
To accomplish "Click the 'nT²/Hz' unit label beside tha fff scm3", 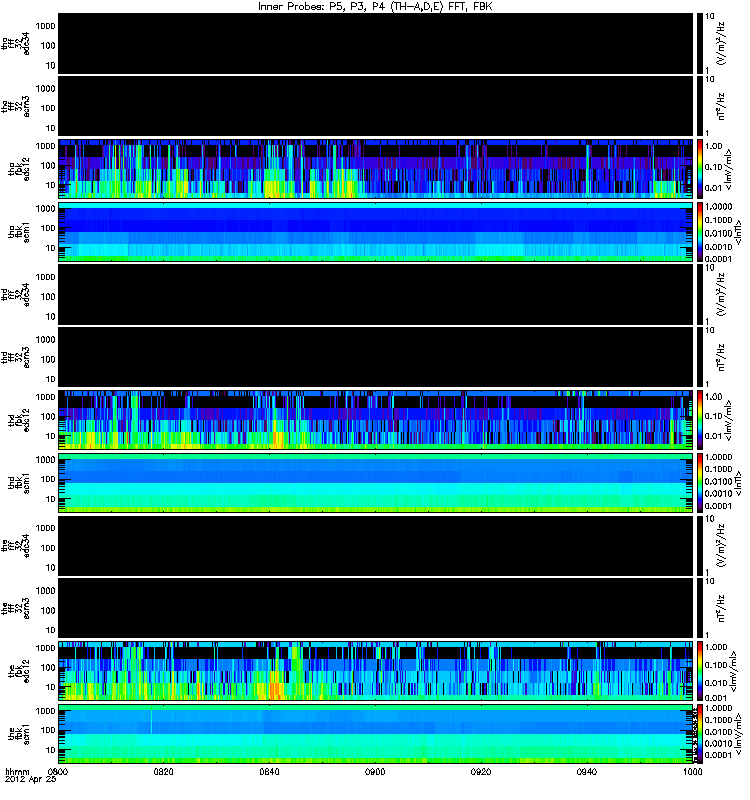I will (721, 106).
